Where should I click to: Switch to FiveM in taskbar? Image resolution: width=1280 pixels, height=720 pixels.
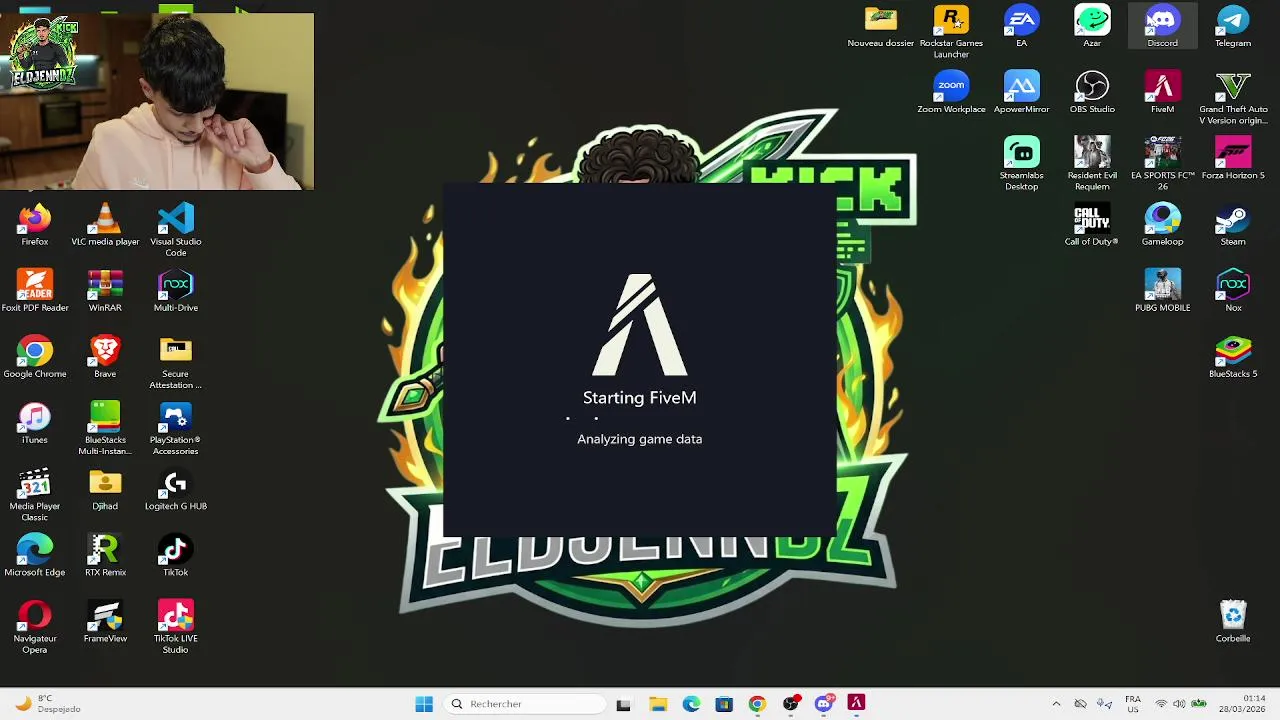click(x=856, y=704)
